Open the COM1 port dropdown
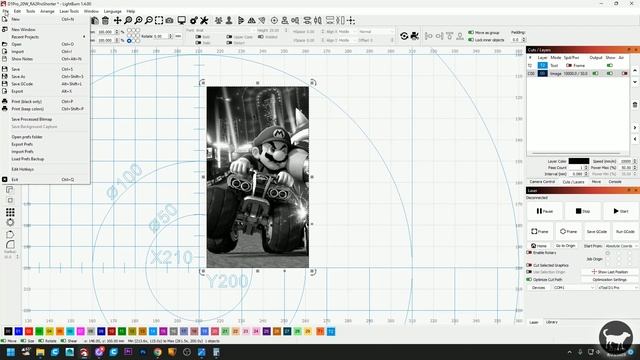The image size is (640, 360). pyautogui.click(x=573, y=287)
